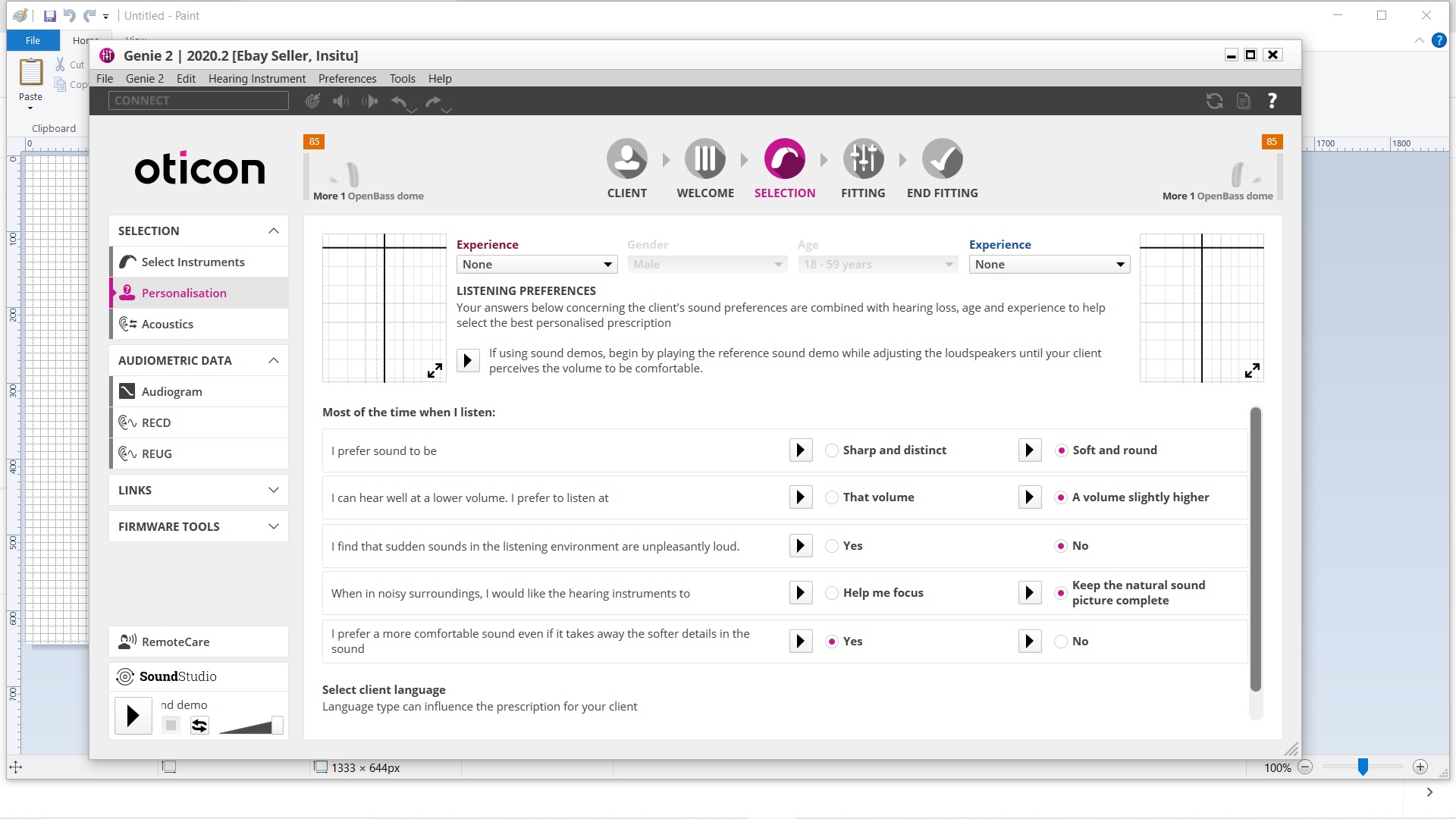
Task: Collapse the AUDIOMETRIC DATA section
Action: pos(274,360)
